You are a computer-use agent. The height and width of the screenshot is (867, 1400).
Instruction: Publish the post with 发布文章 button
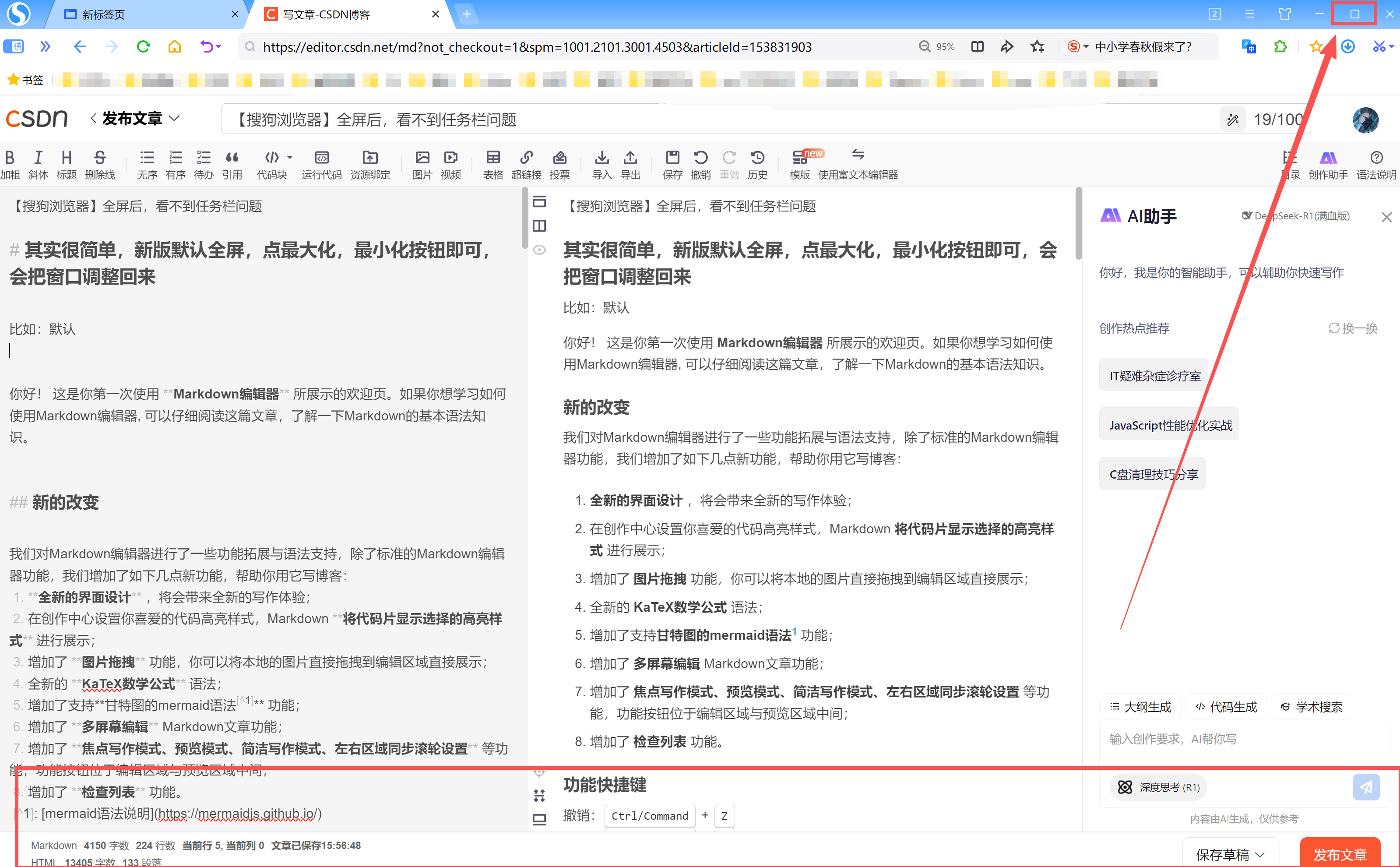tap(1340, 854)
